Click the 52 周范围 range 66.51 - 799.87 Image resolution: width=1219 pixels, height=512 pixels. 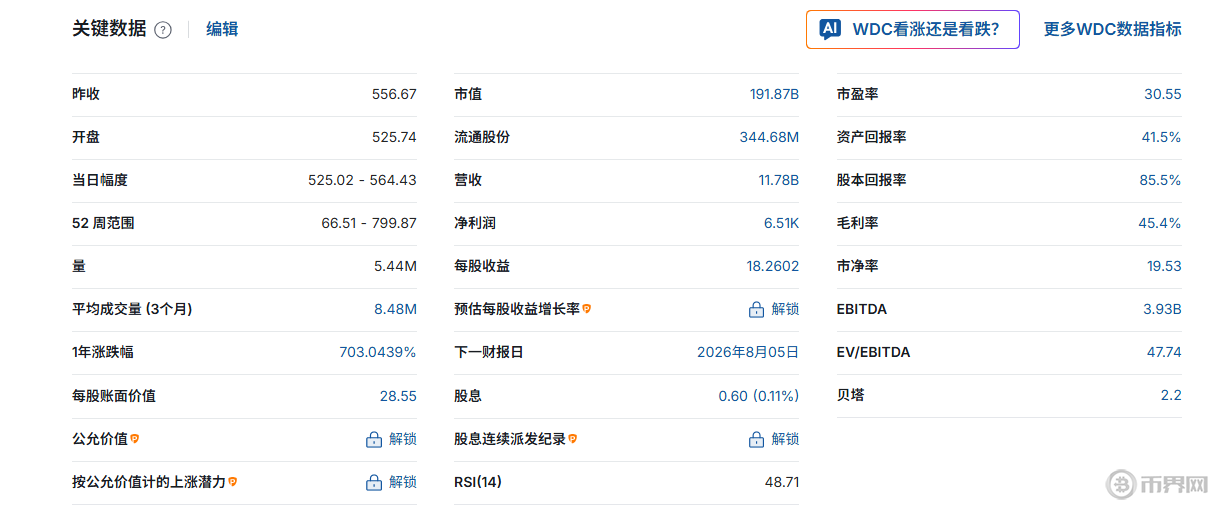click(x=369, y=223)
